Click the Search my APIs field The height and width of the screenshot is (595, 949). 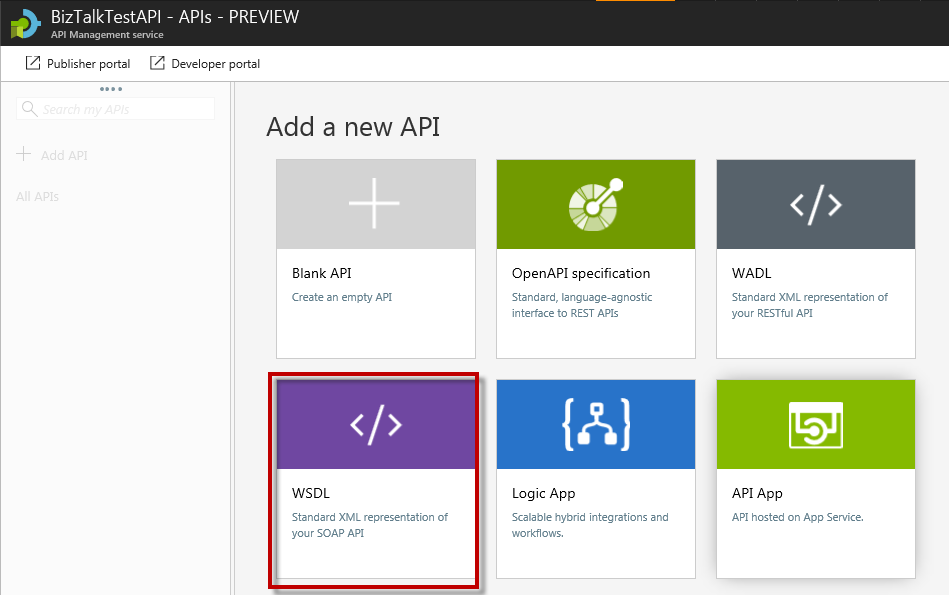pos(115,108)
